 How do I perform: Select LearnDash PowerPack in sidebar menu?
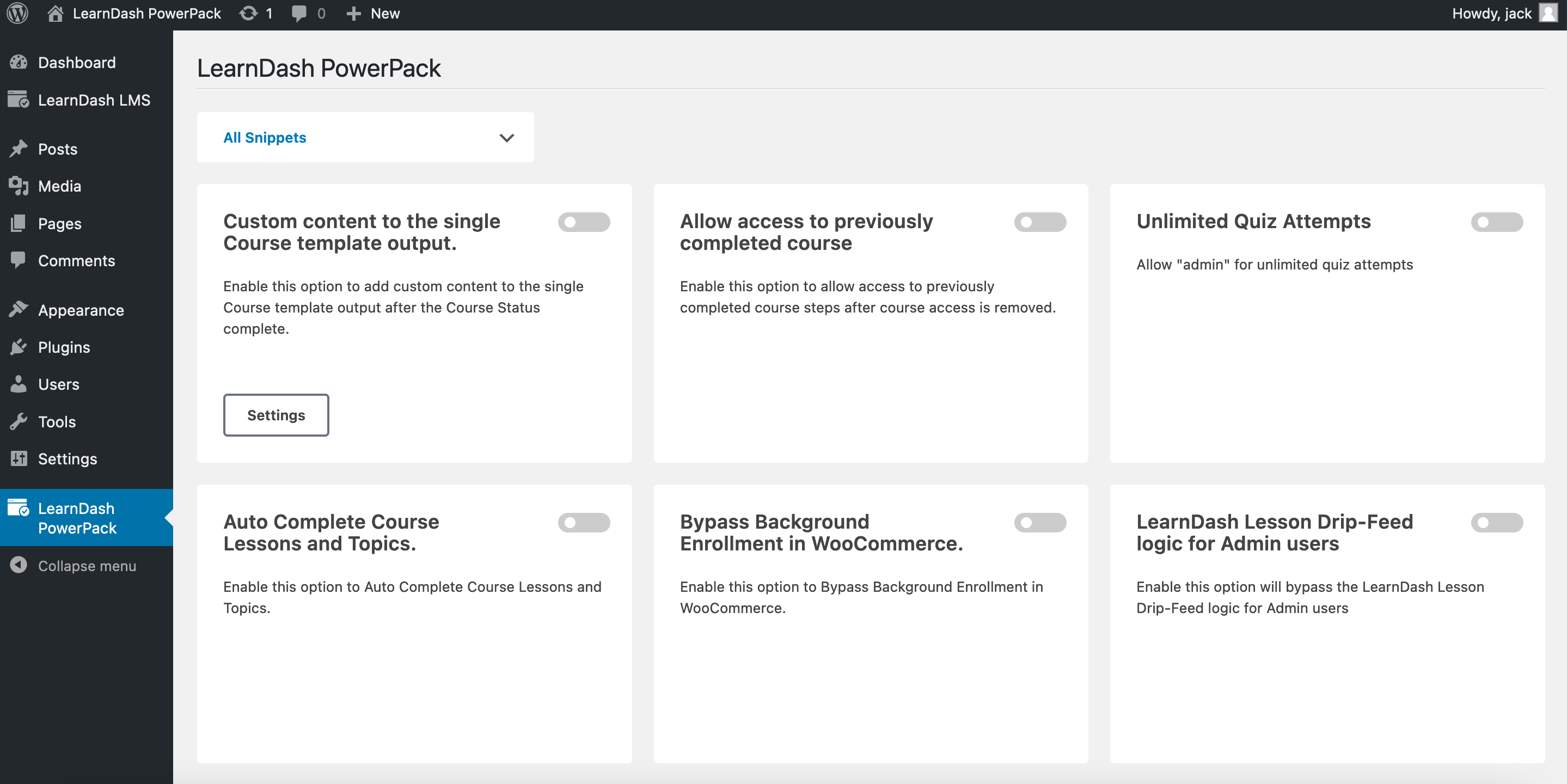[x=87, y=518]
